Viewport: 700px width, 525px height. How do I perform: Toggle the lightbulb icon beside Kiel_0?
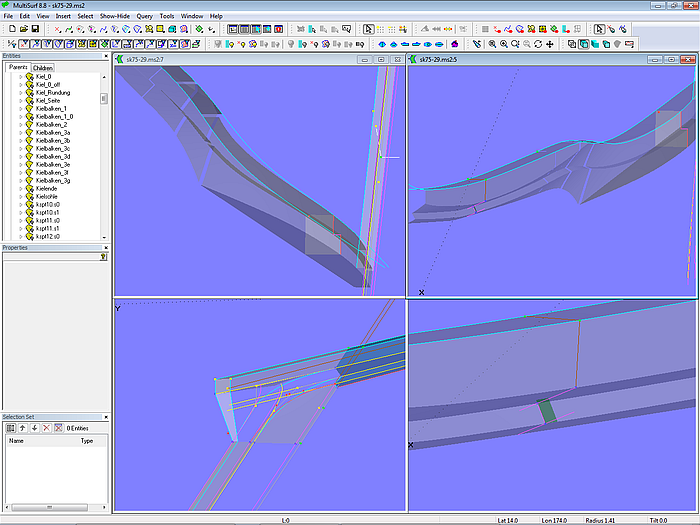(x=29, y=77)
